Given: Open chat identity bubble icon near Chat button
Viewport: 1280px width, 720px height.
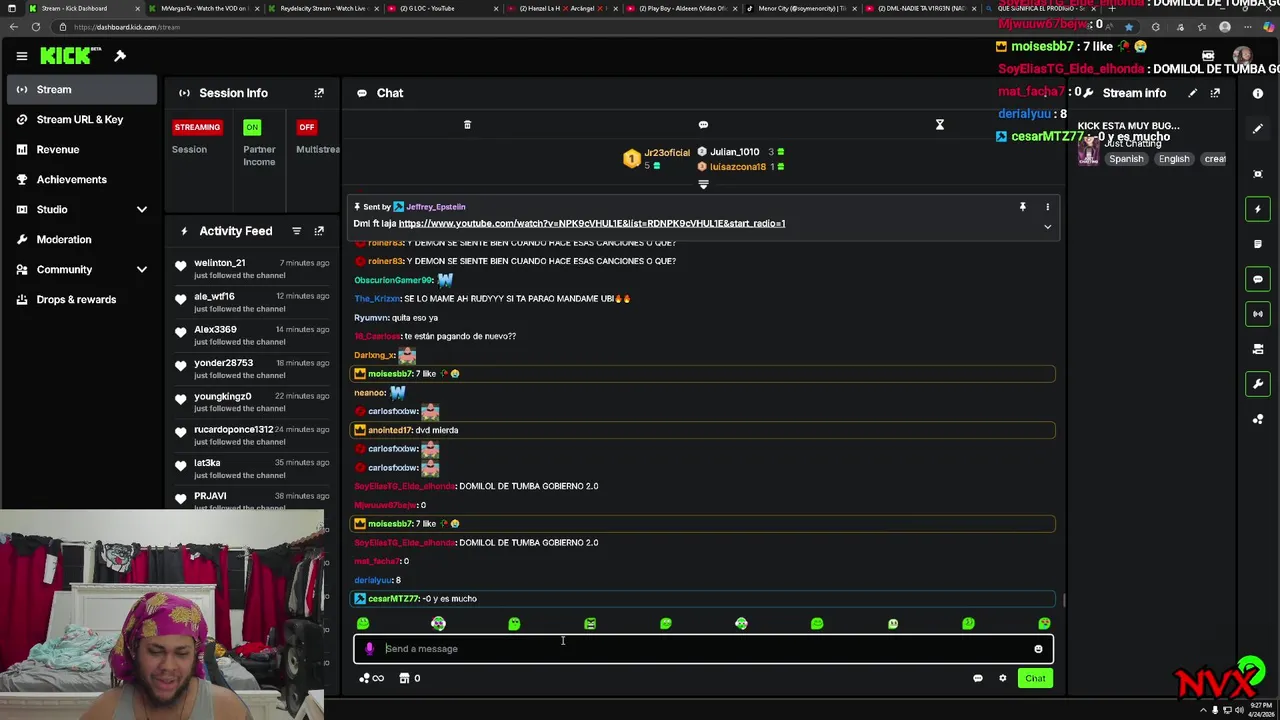Looking at the screenshot, I should 978,679.
